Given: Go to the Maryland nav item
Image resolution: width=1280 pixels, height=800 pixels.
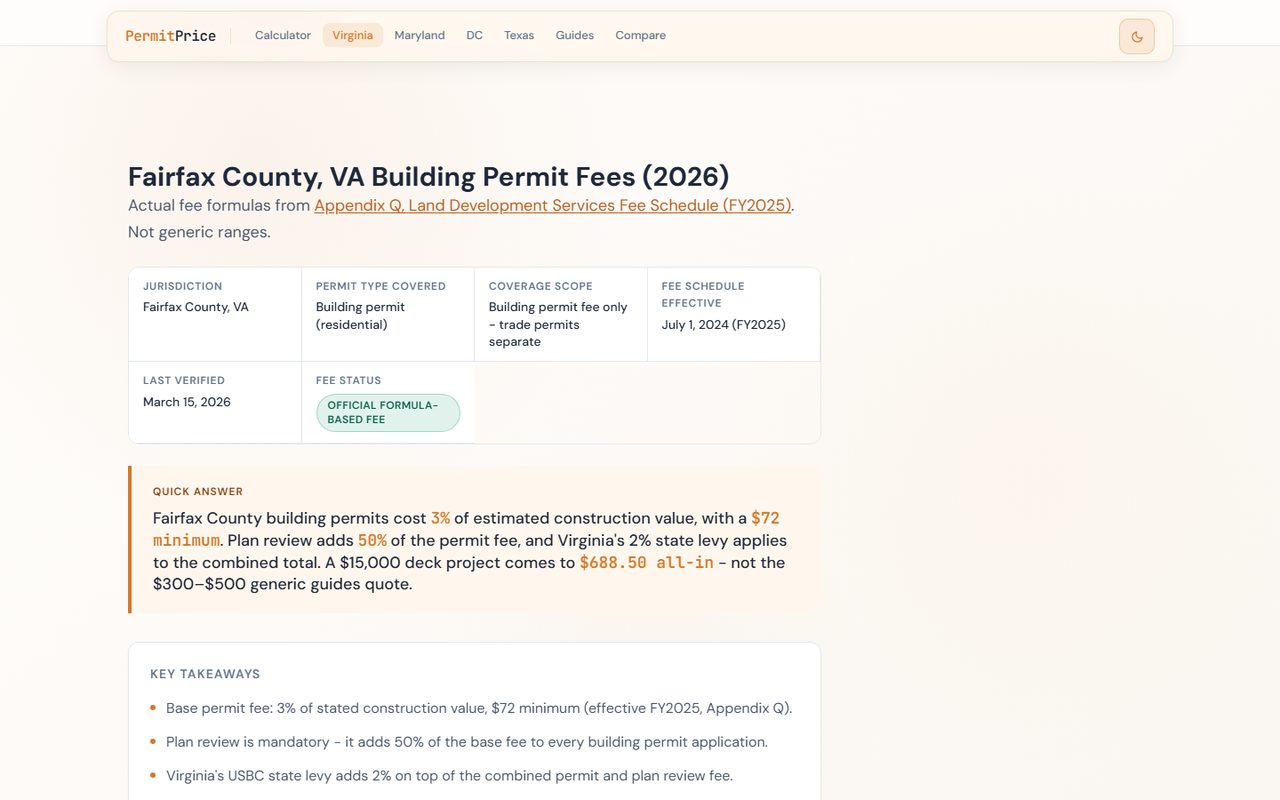Looking at the screenshot, I should (x=420, y=35).
